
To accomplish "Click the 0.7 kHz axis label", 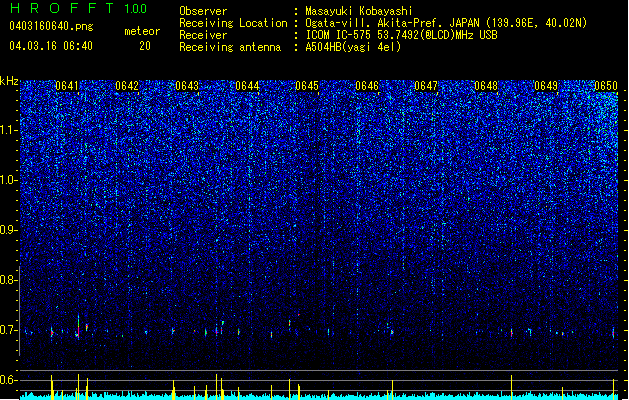I will pos(8,330).
